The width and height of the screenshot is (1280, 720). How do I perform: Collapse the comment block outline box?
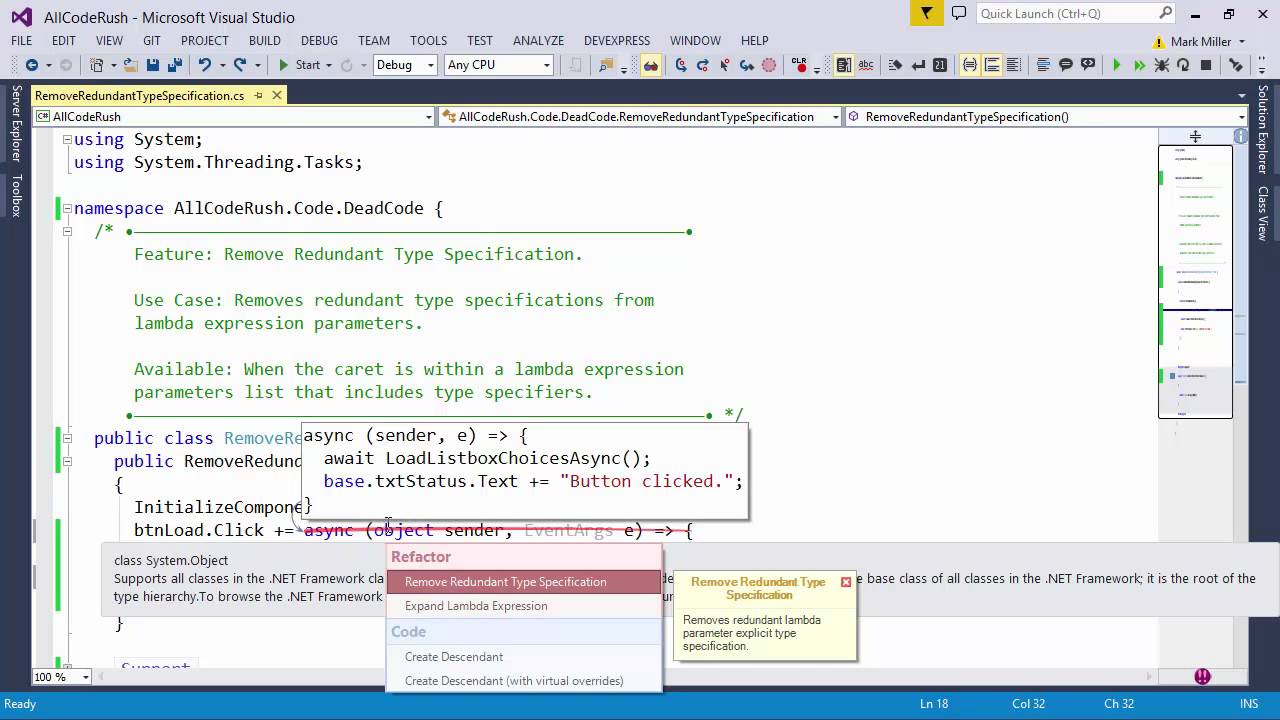coord(68,231)
